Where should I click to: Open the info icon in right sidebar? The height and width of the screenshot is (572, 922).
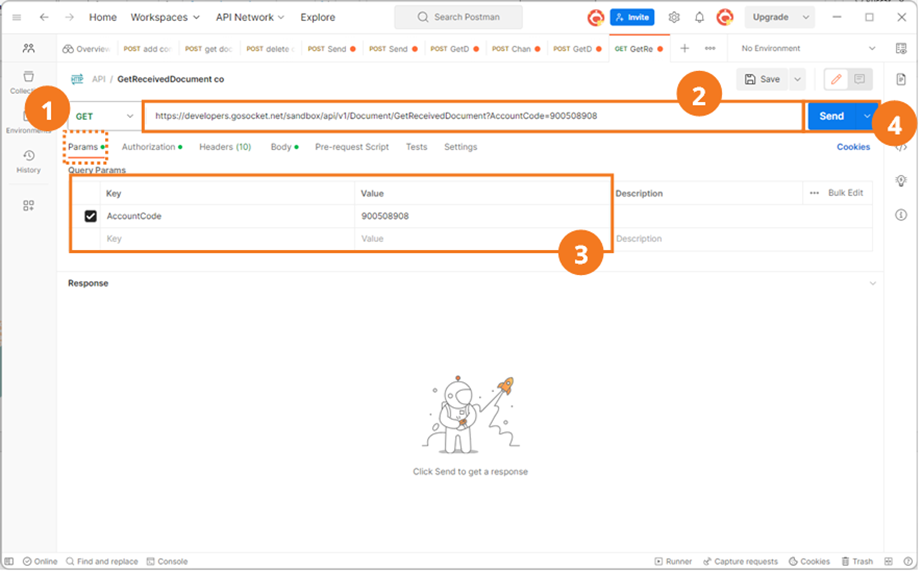901,215
